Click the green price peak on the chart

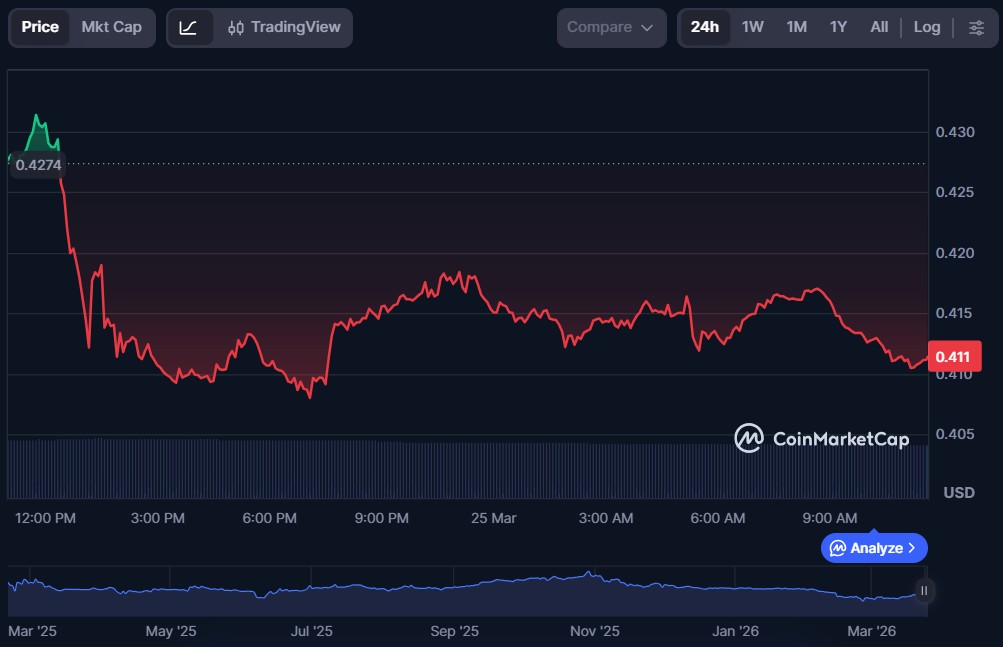[x=37, y=117]
